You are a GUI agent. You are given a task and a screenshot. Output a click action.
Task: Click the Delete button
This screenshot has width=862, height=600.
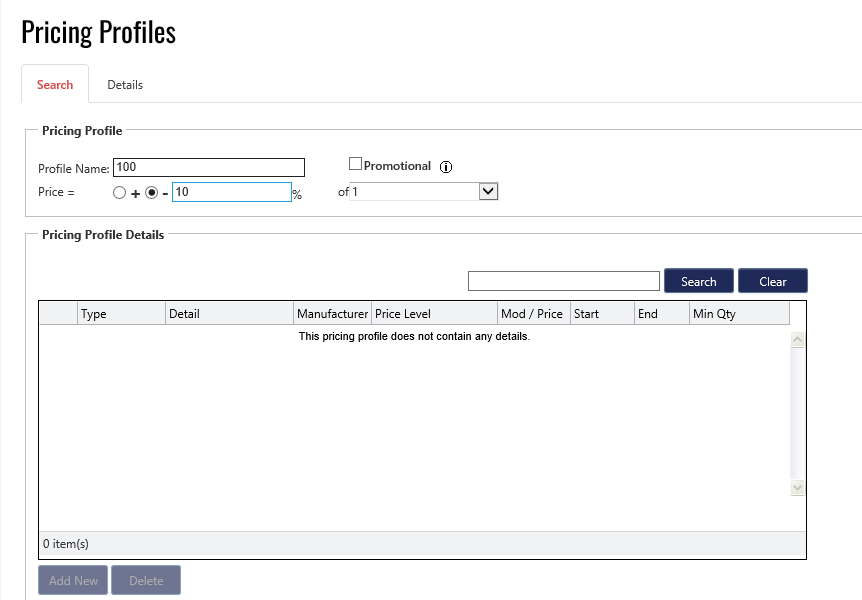click(146, 581)
